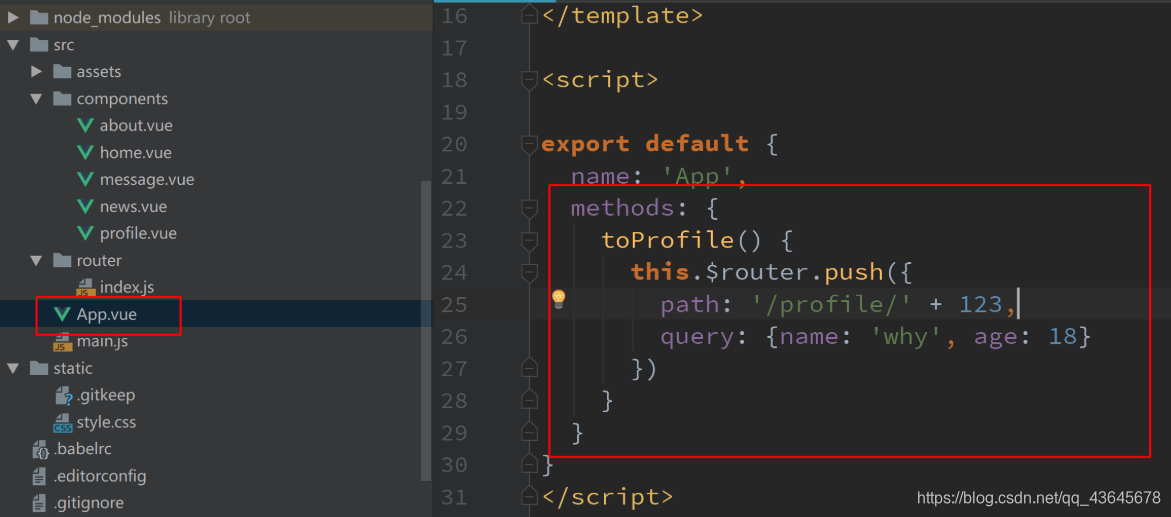Click the JS icon beside main.js
1171x517 pixels.
(x=63, y=342)
